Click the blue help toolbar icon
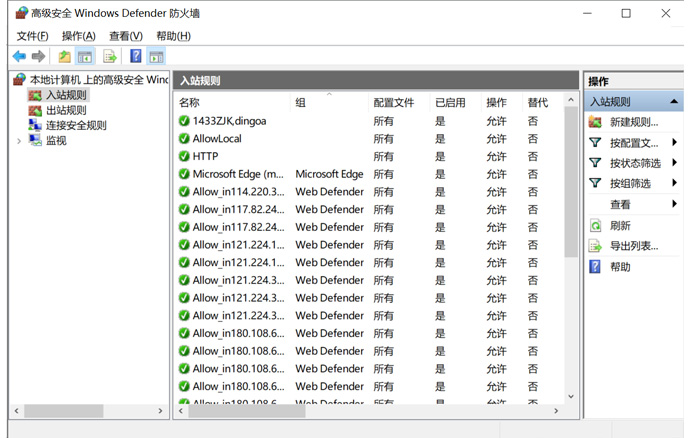This screenshot has width=690, height=438. pos(136,57)
